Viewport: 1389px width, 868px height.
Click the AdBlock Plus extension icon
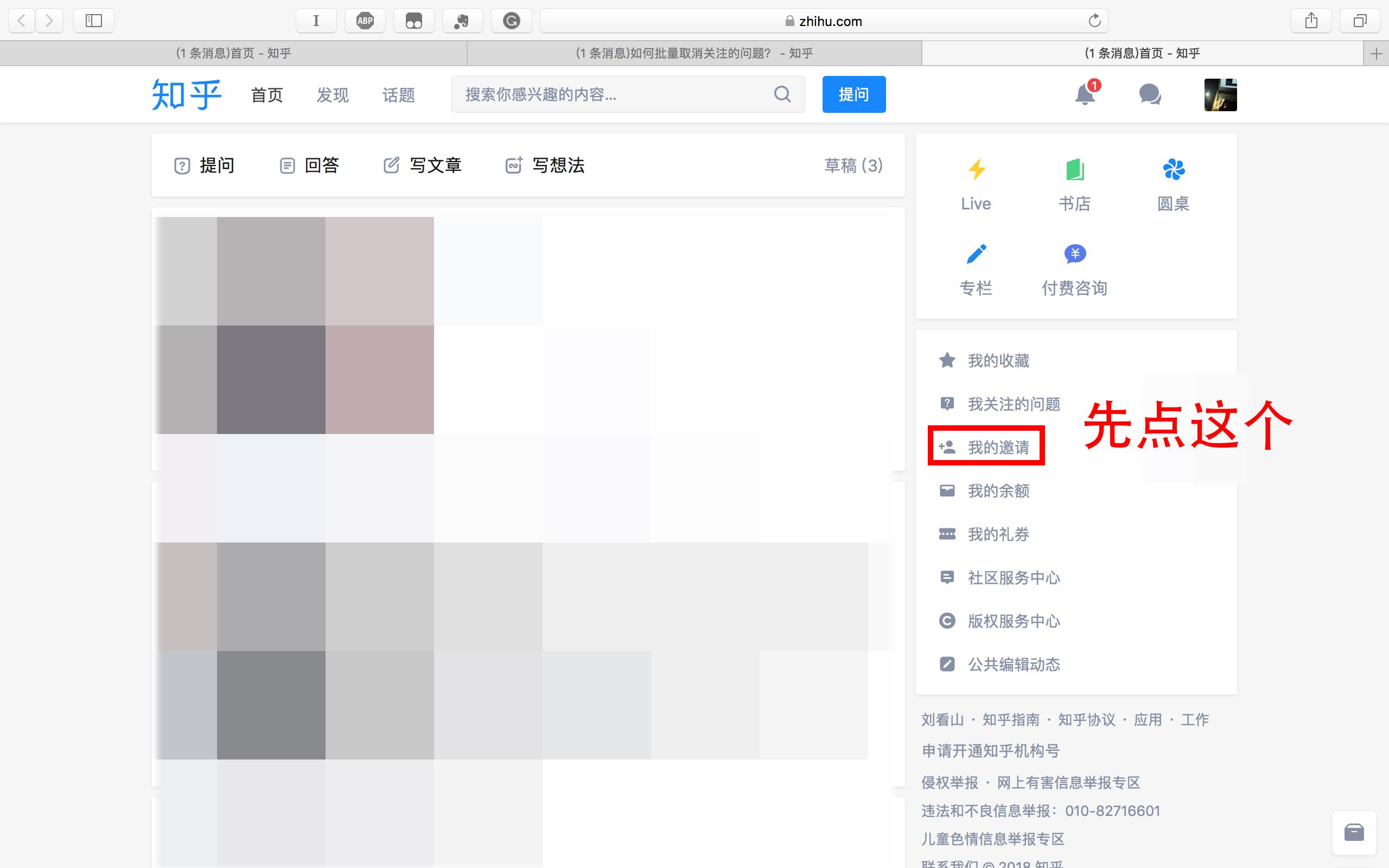(x=365, y=21)
